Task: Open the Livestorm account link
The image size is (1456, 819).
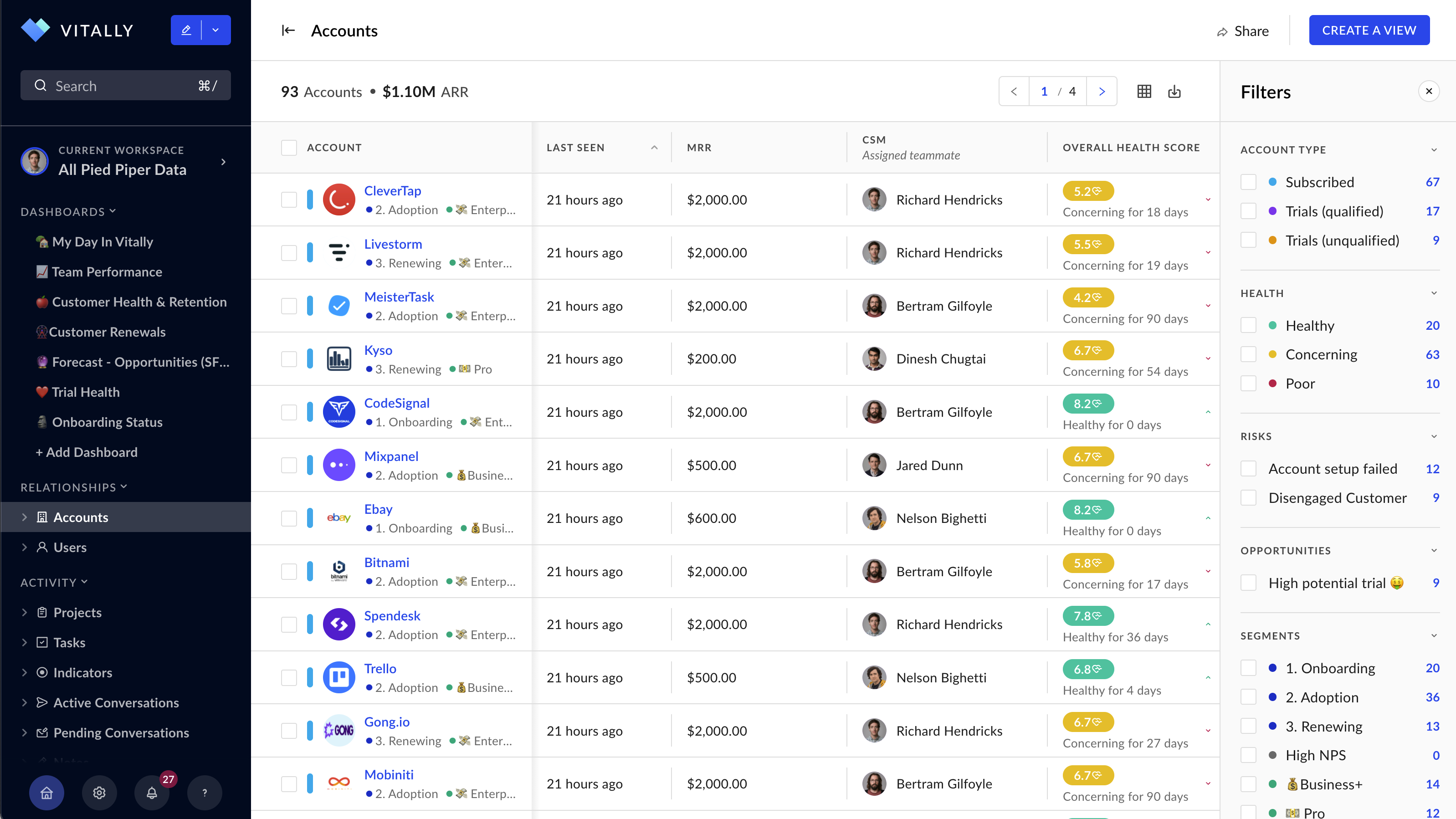Action: [393, 244]
